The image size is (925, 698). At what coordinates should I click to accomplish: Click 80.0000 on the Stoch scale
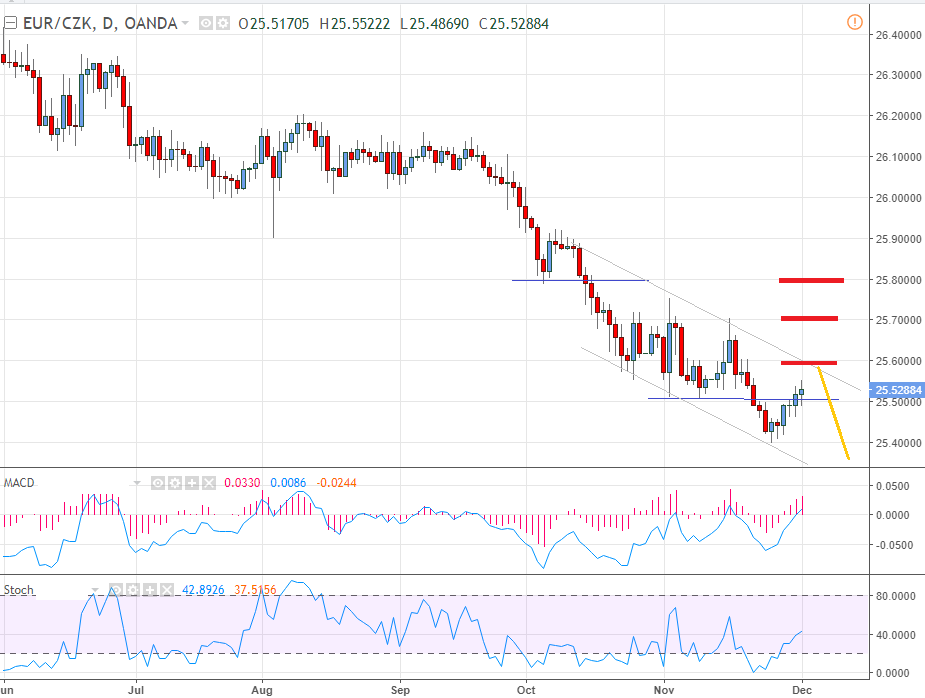pos(896,597)
